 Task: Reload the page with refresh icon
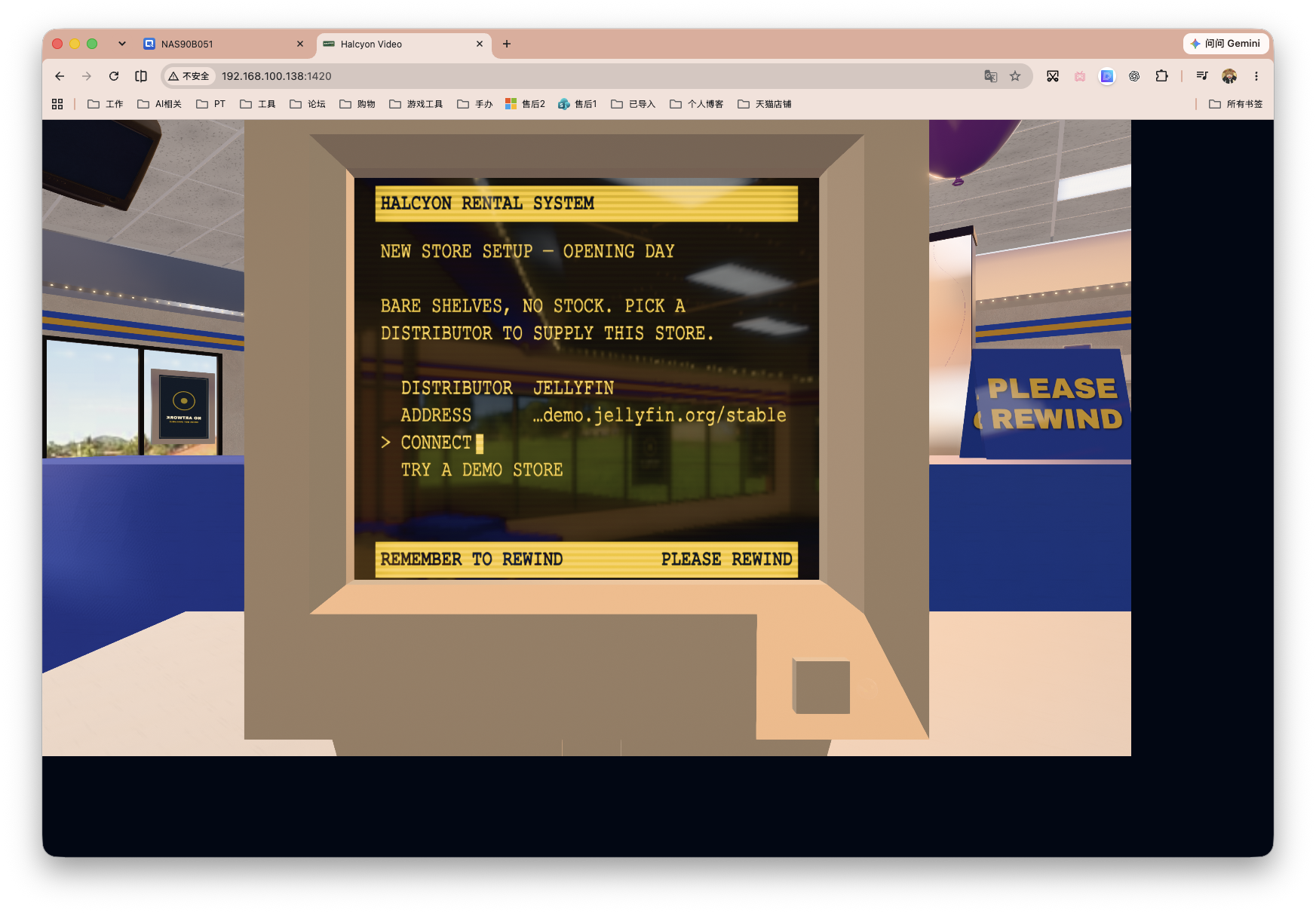(114, 76)
